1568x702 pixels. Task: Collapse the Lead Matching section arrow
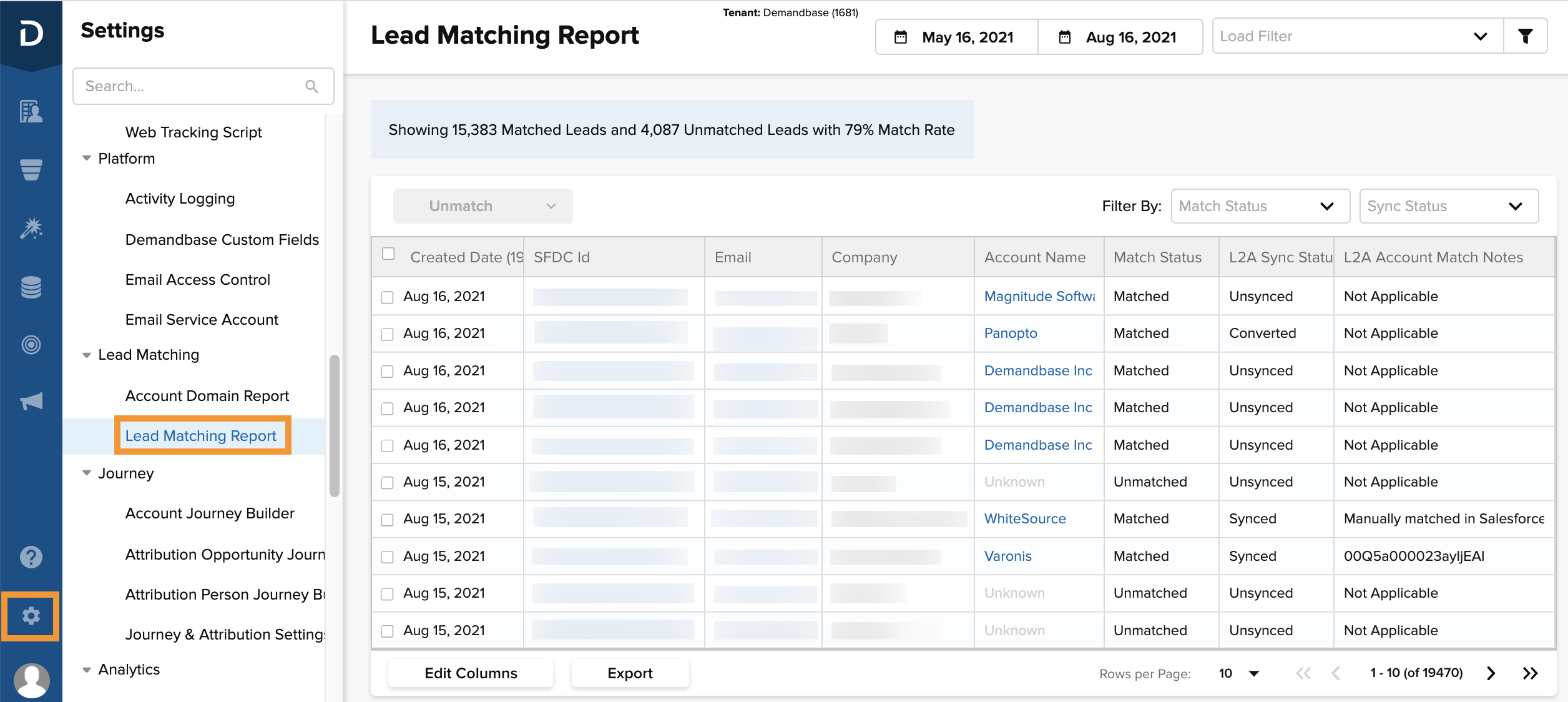tap(87, 355)
